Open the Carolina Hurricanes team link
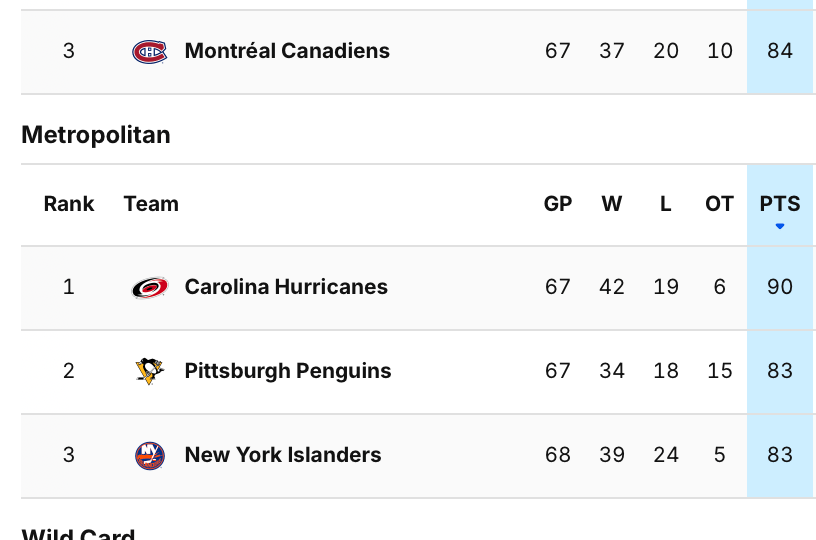 [286, 287]
